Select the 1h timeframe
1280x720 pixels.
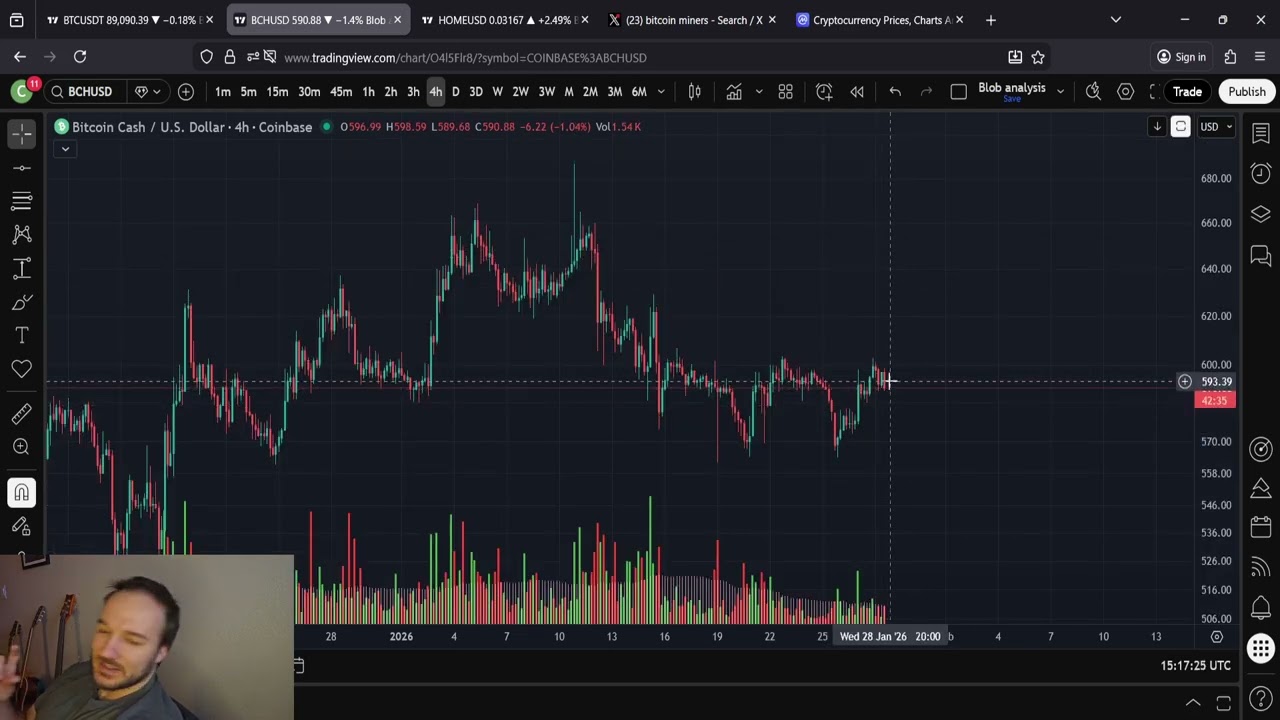pyautogui.click(x=368, y=92)
